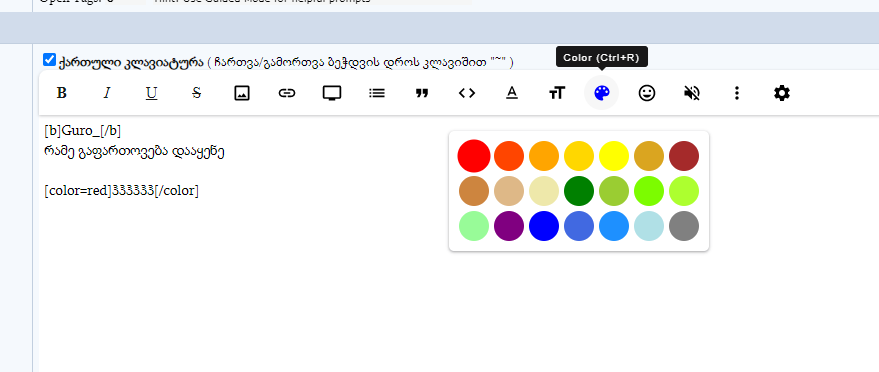
Task: Apply strikethrough formatting
Action: pyautogui.click(x=196, y=93)
